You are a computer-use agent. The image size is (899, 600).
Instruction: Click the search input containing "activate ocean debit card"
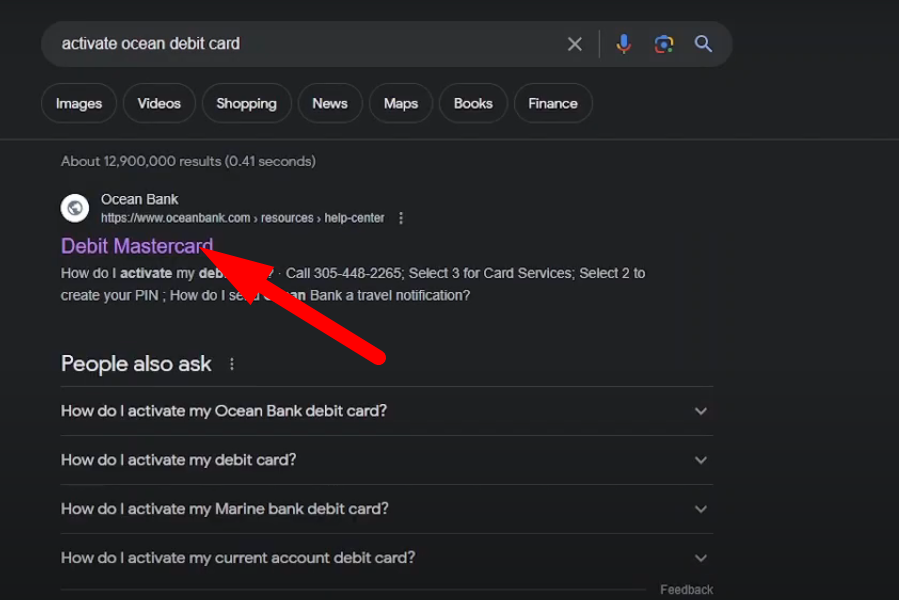click(x=310, y=44)
